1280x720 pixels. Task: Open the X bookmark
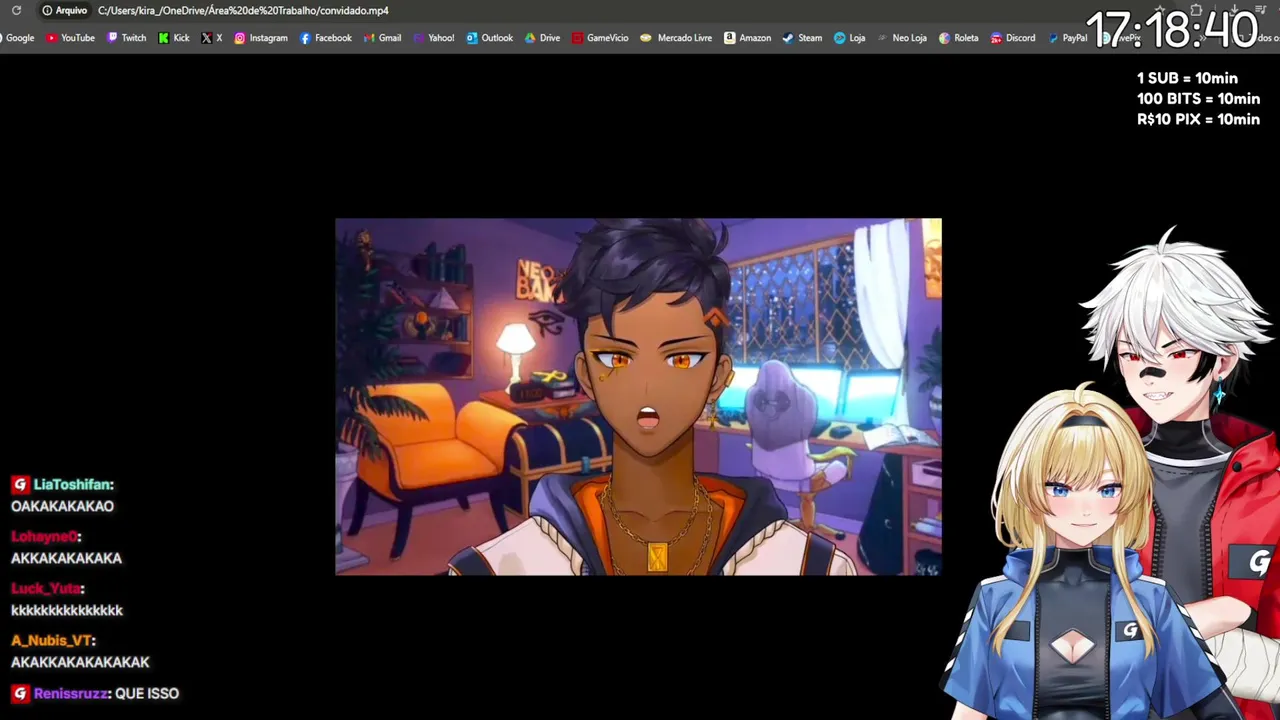[x=211, y=38]
